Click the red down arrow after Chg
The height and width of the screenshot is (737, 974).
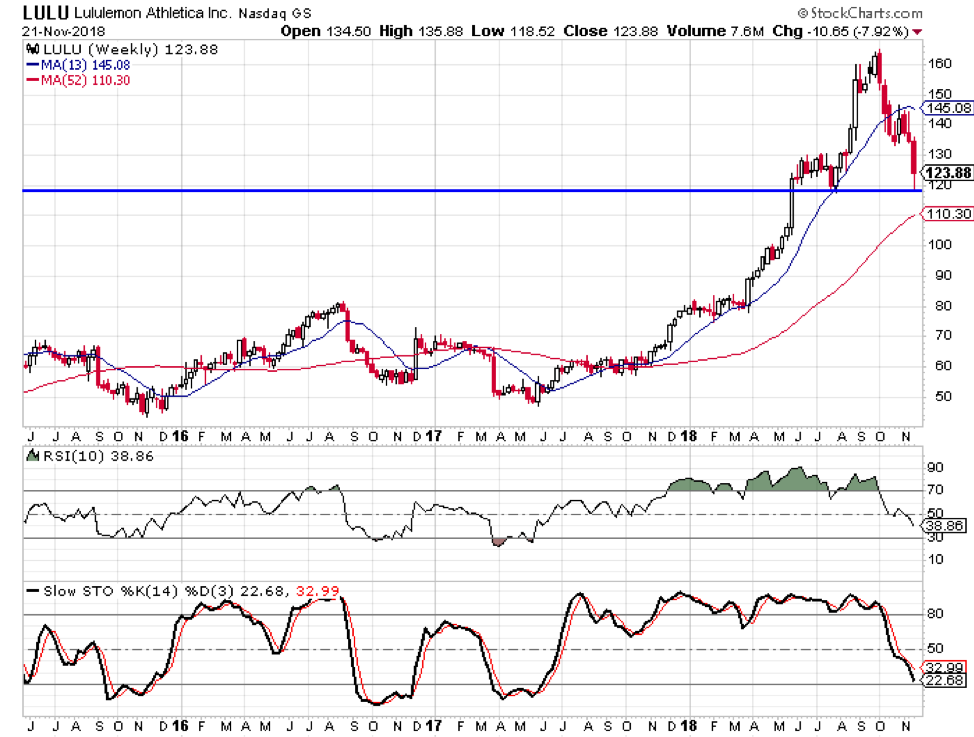[918, 32]
